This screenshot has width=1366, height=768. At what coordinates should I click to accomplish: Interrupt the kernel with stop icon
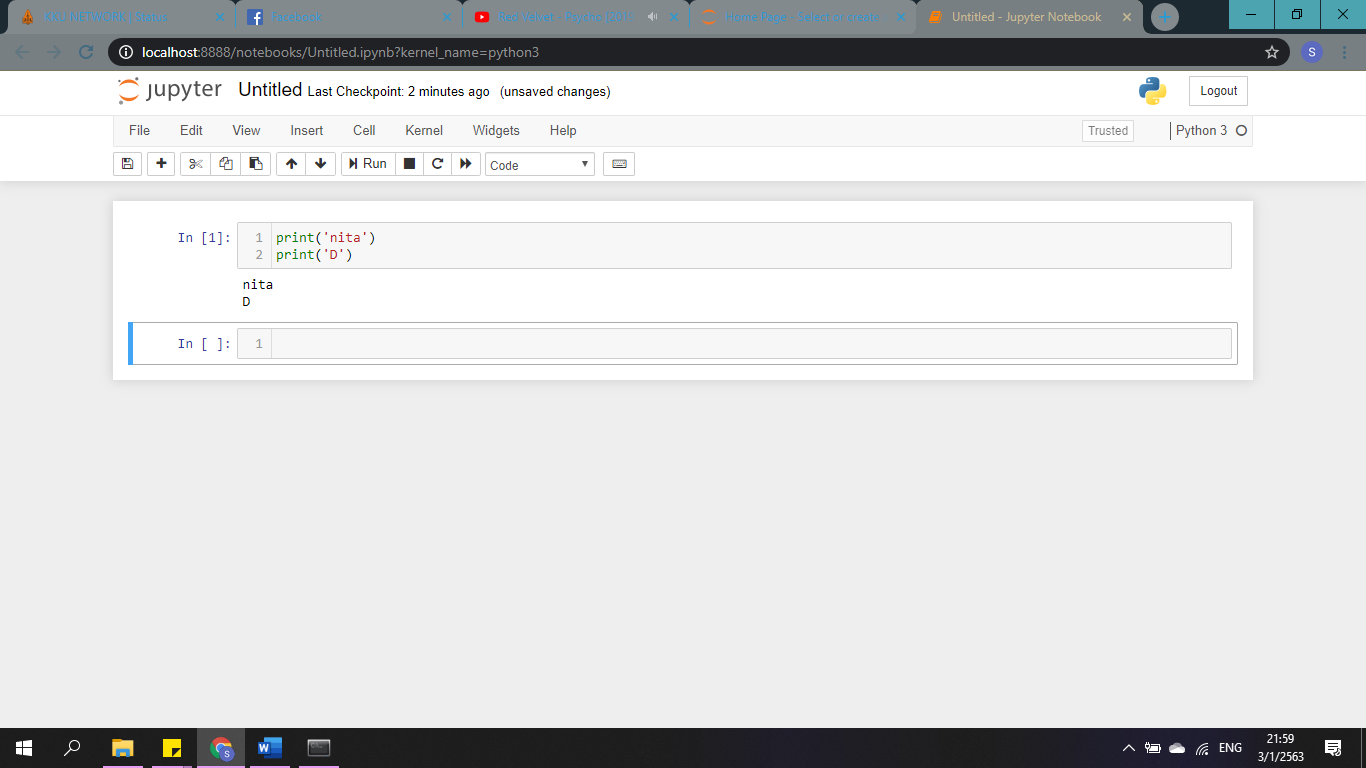(x=409, y=164)
